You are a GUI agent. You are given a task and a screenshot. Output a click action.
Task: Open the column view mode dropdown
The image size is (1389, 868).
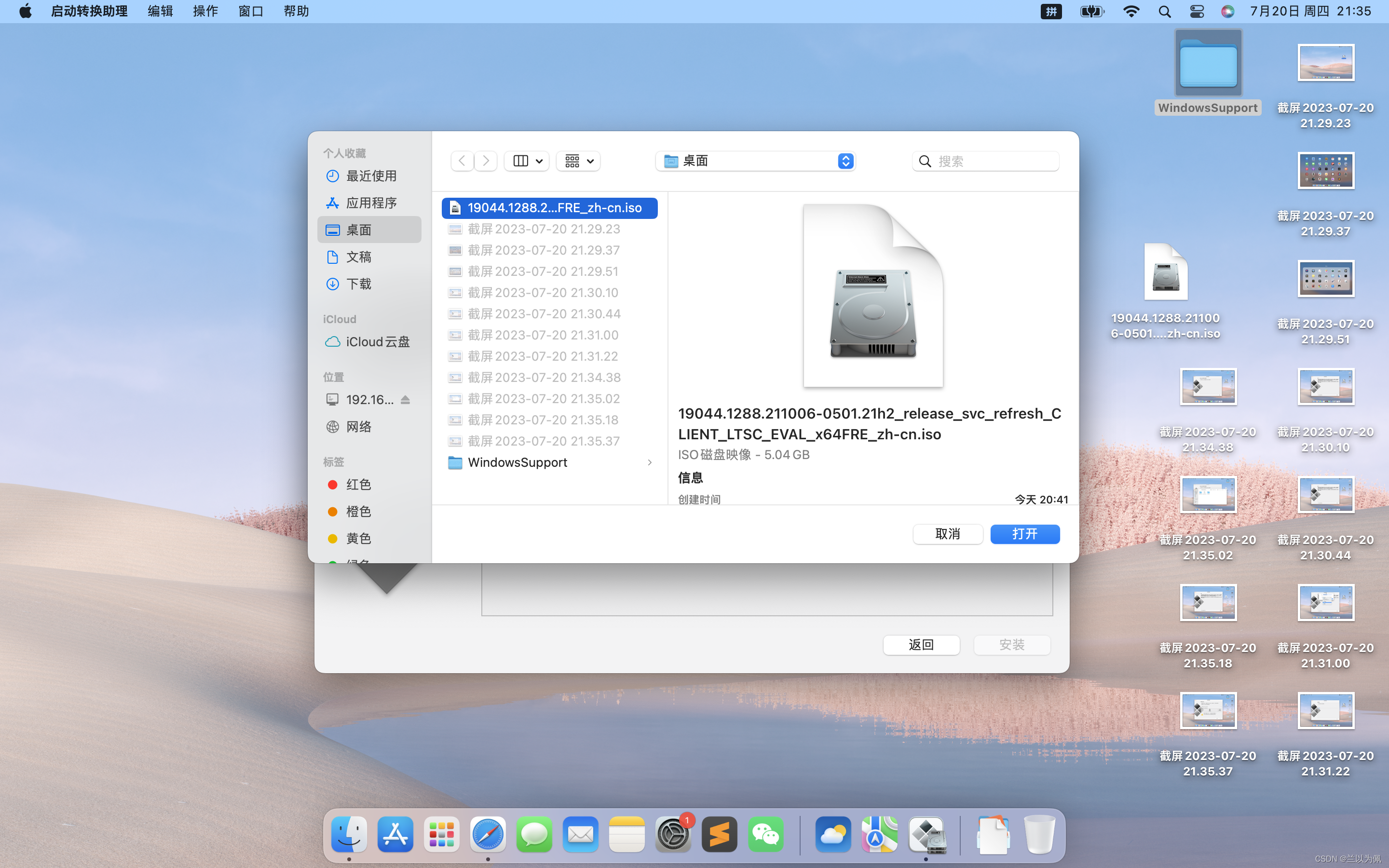(527, 161)
